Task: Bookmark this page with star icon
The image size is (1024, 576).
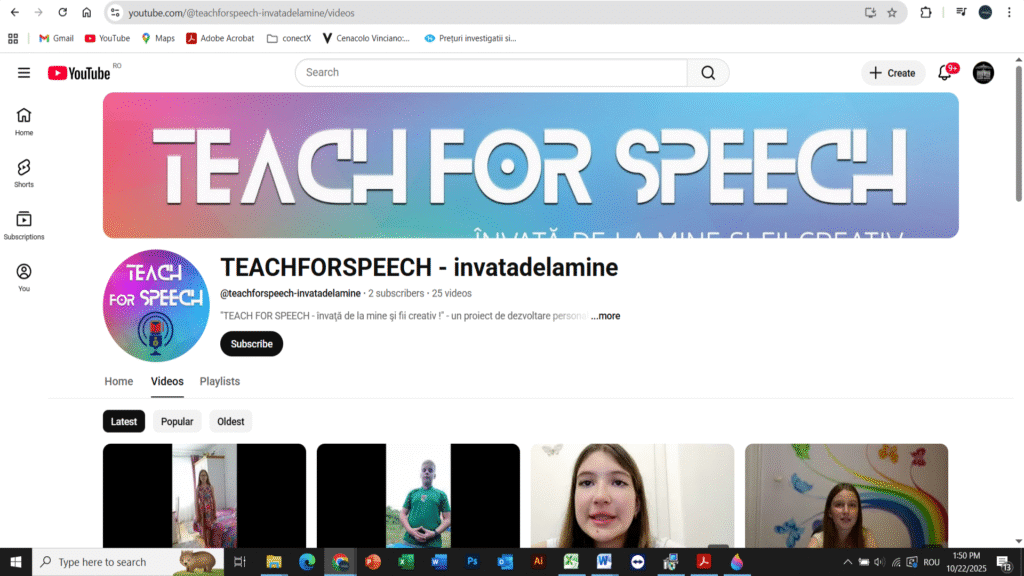Action: pos(892,13)
